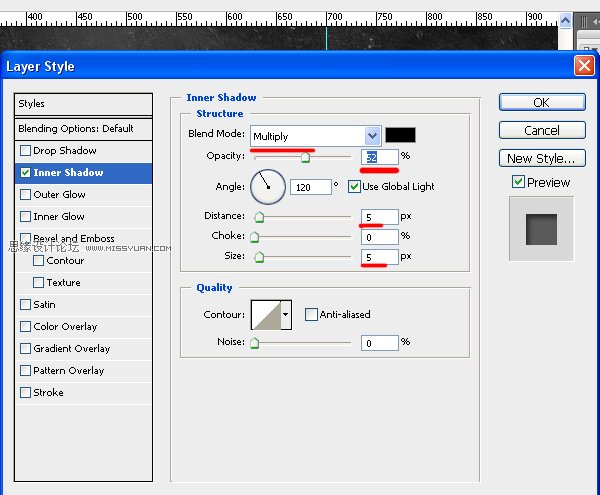This screenshot has width=600, height=495.
Task: Toggle the Anti-aliased checkbox
Action: pyautogui.click(x=311, y=314)
